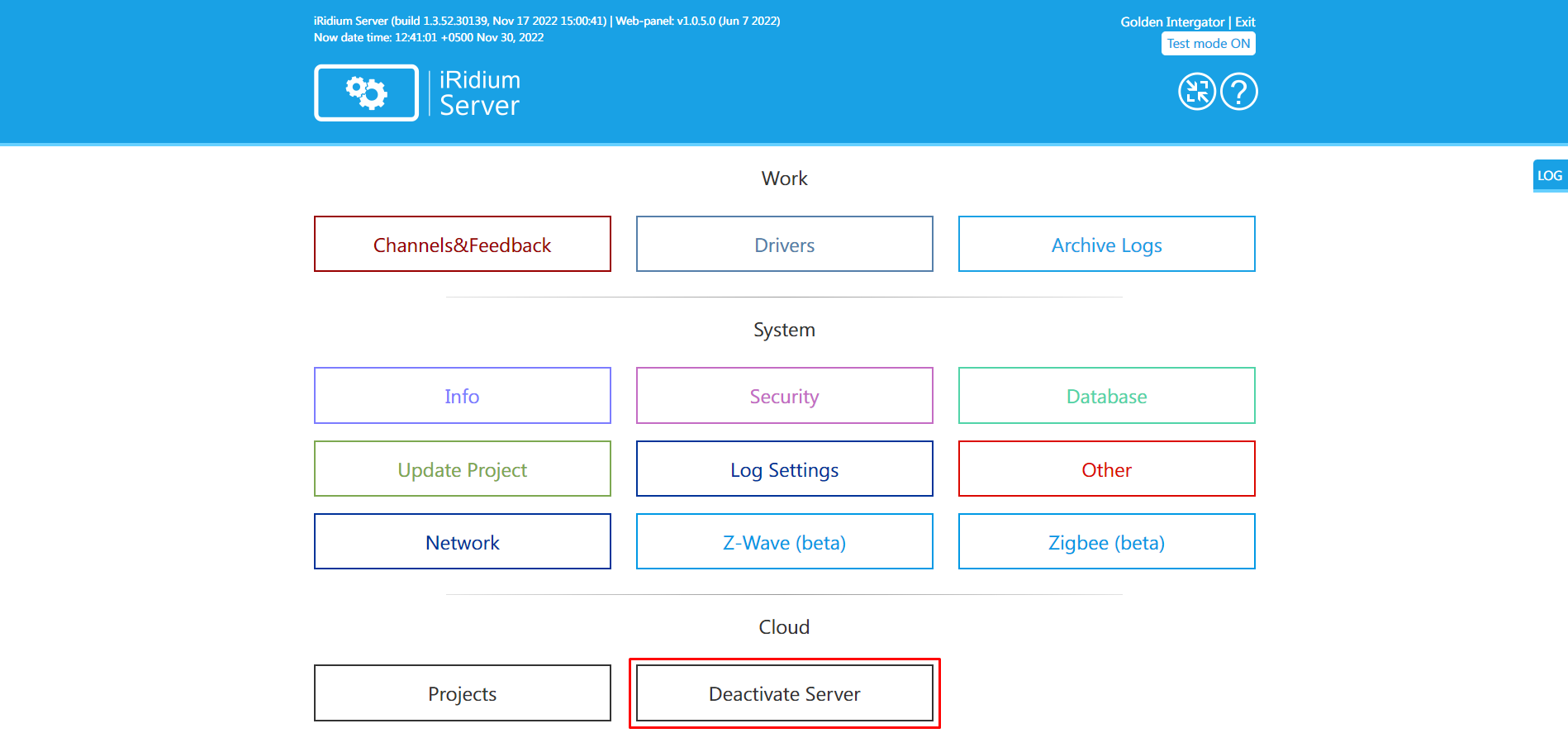Open the Drivers page
This screenshot has height=733, width=1568.
click(x=784, y=245)
